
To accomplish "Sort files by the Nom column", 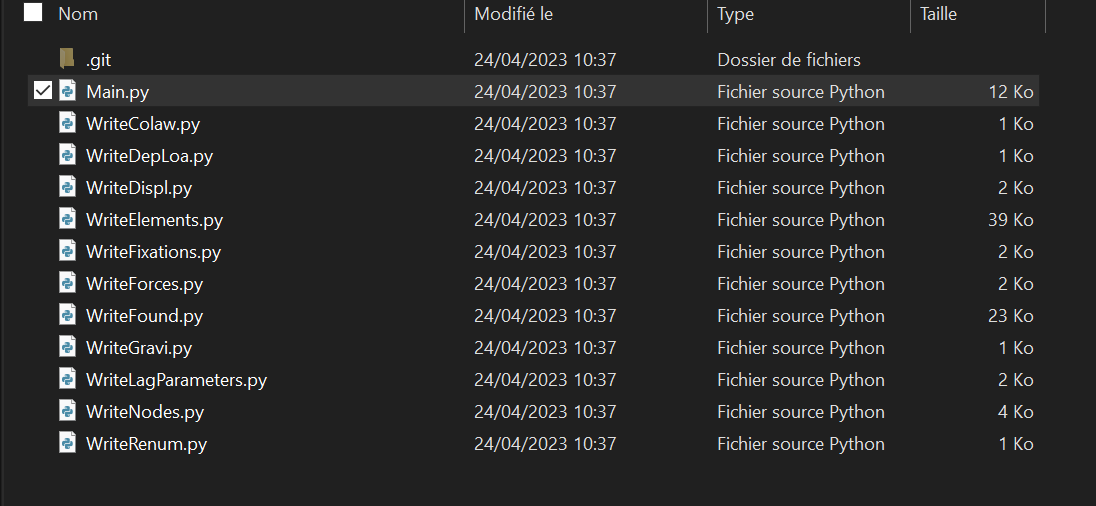I will click(x=78, y=14).
